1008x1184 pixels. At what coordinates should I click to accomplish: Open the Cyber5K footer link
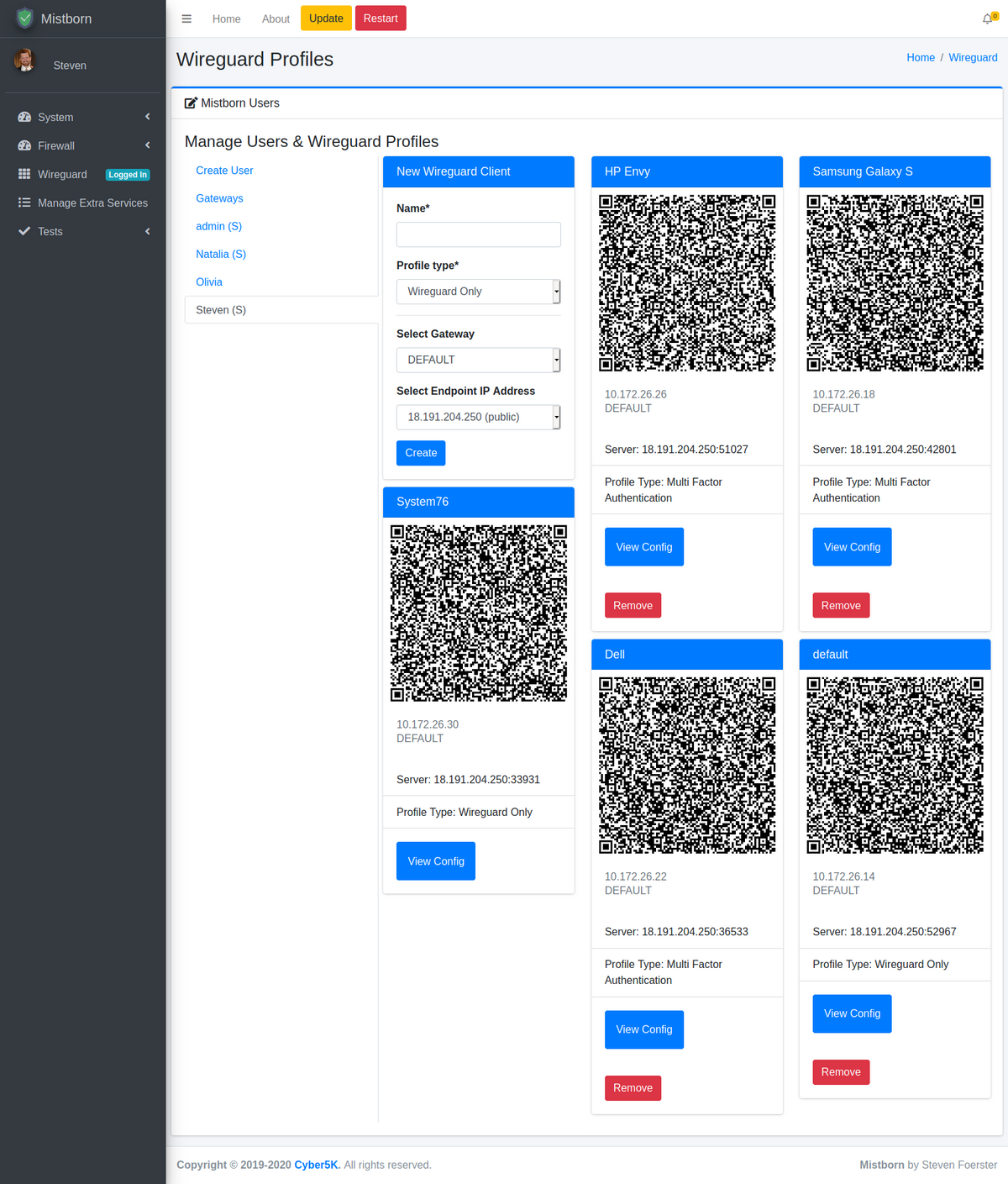[316, 1165]
